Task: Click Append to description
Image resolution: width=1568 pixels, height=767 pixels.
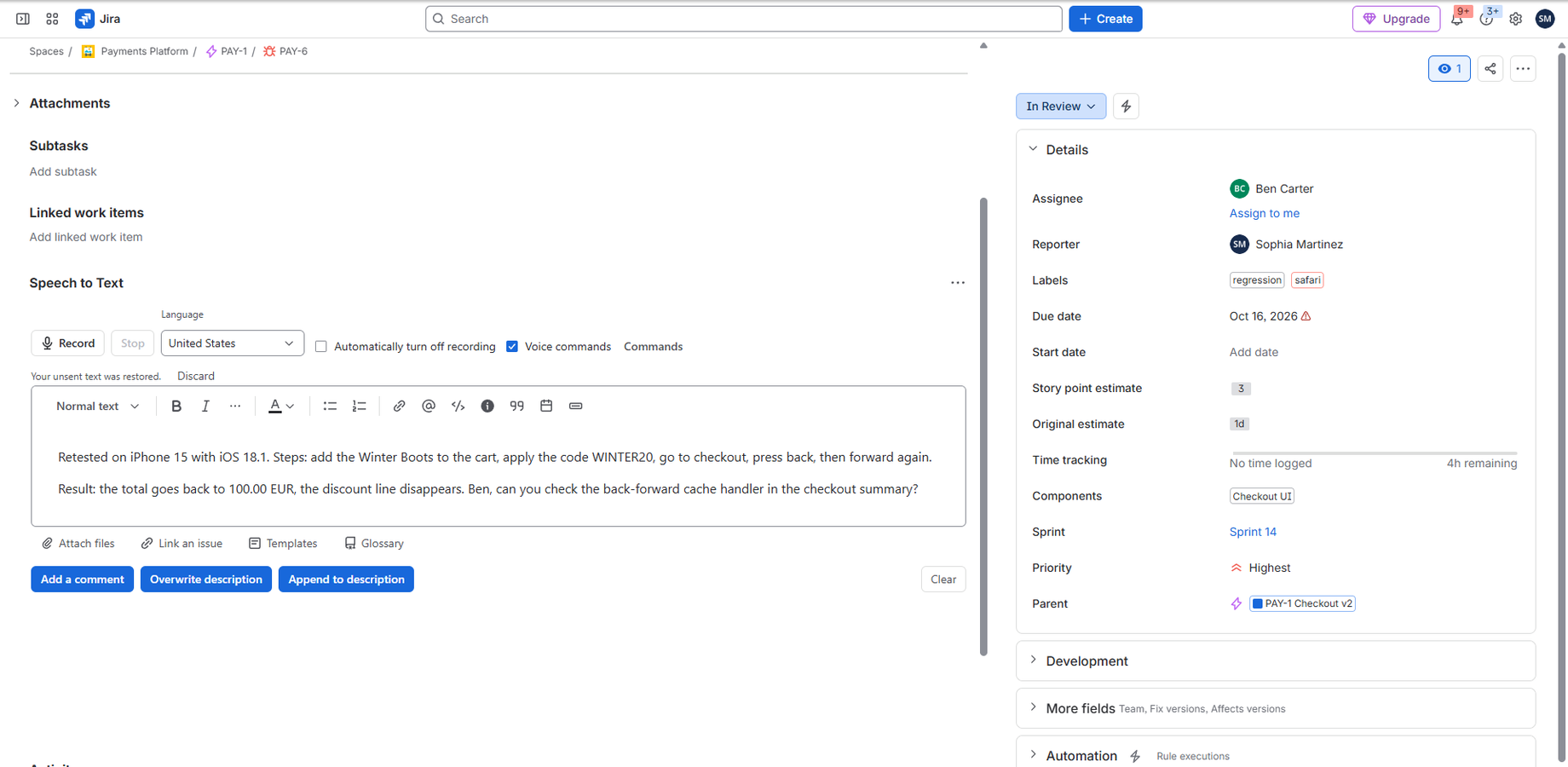Action: pyautogui.click(x=346, y=580)
